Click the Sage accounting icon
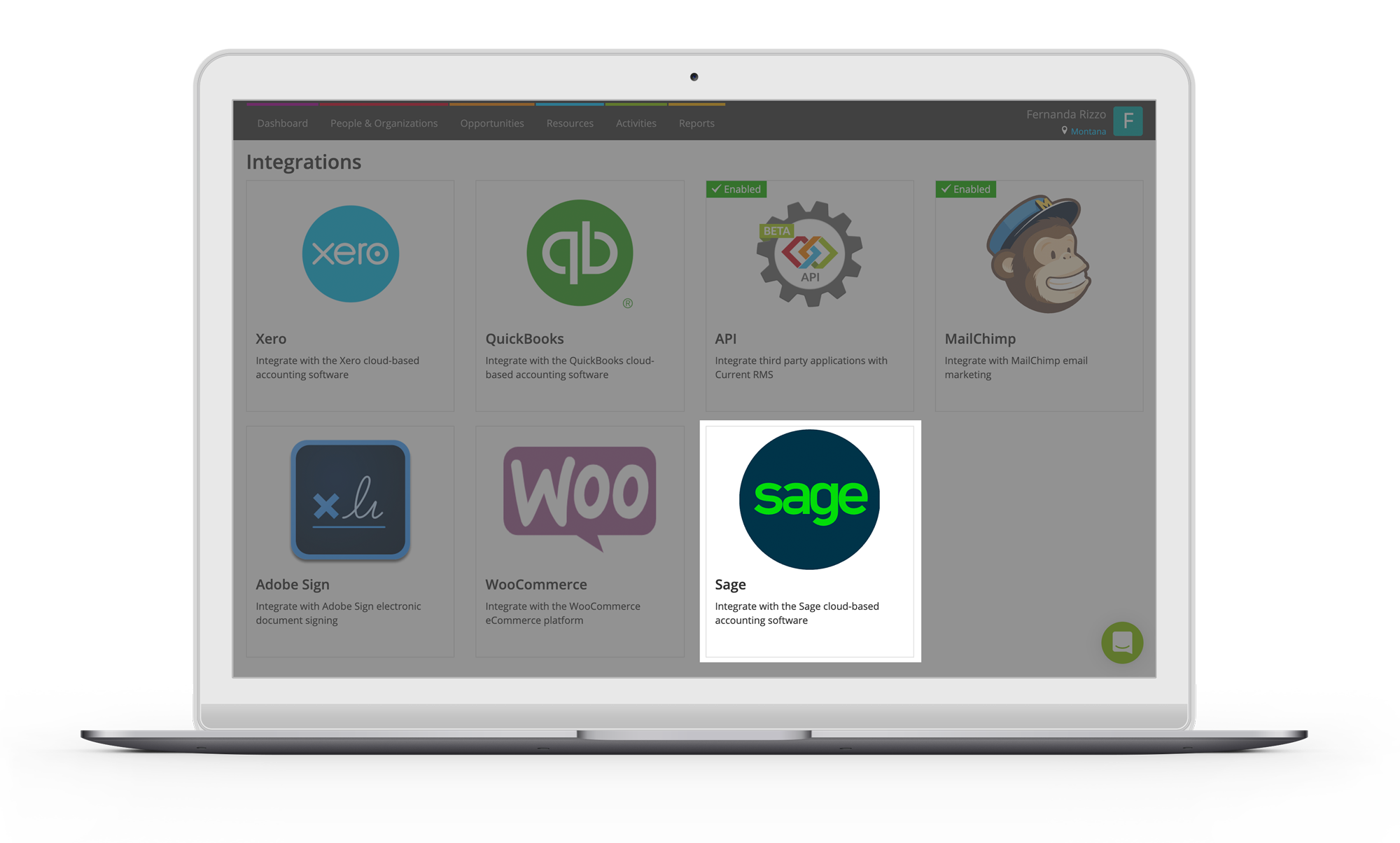 click(810, 504)
